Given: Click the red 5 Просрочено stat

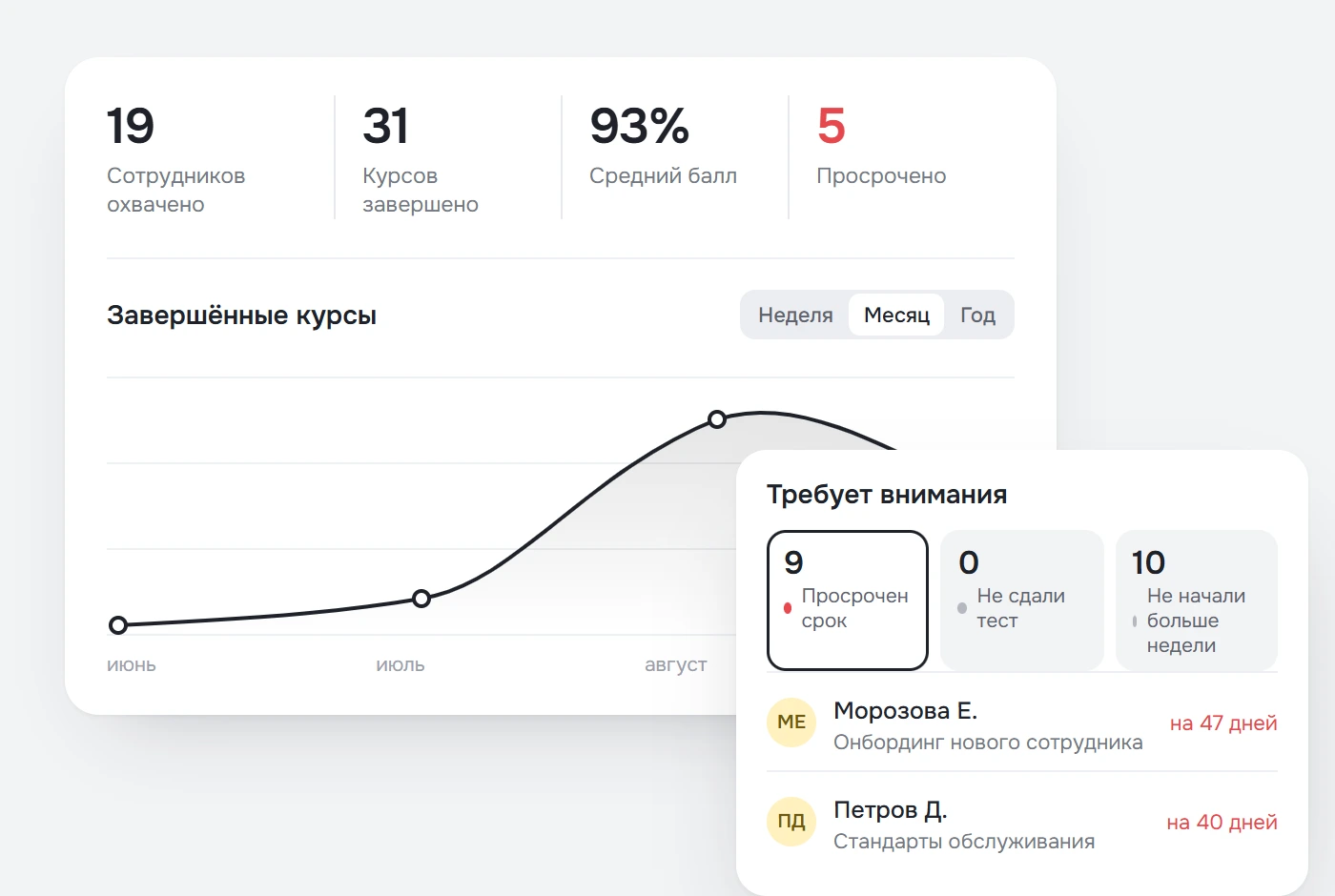Looking at the screenshot, I should [881, 146].
